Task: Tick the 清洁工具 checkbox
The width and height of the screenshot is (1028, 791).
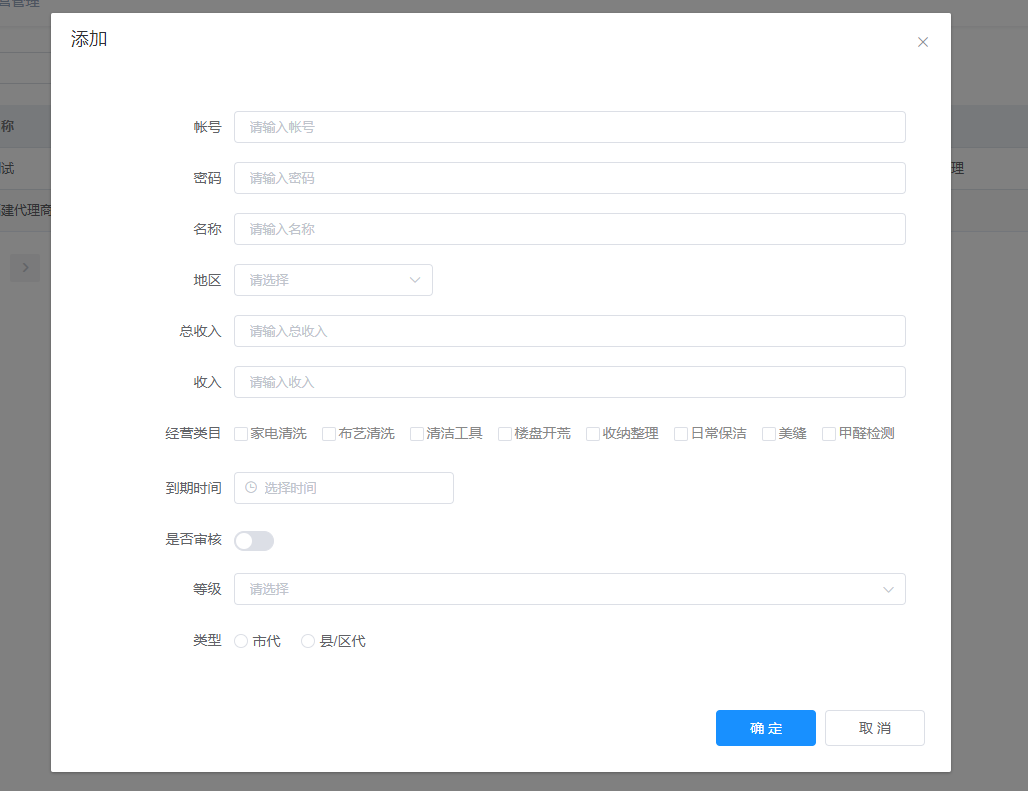Action: (416, 434)
